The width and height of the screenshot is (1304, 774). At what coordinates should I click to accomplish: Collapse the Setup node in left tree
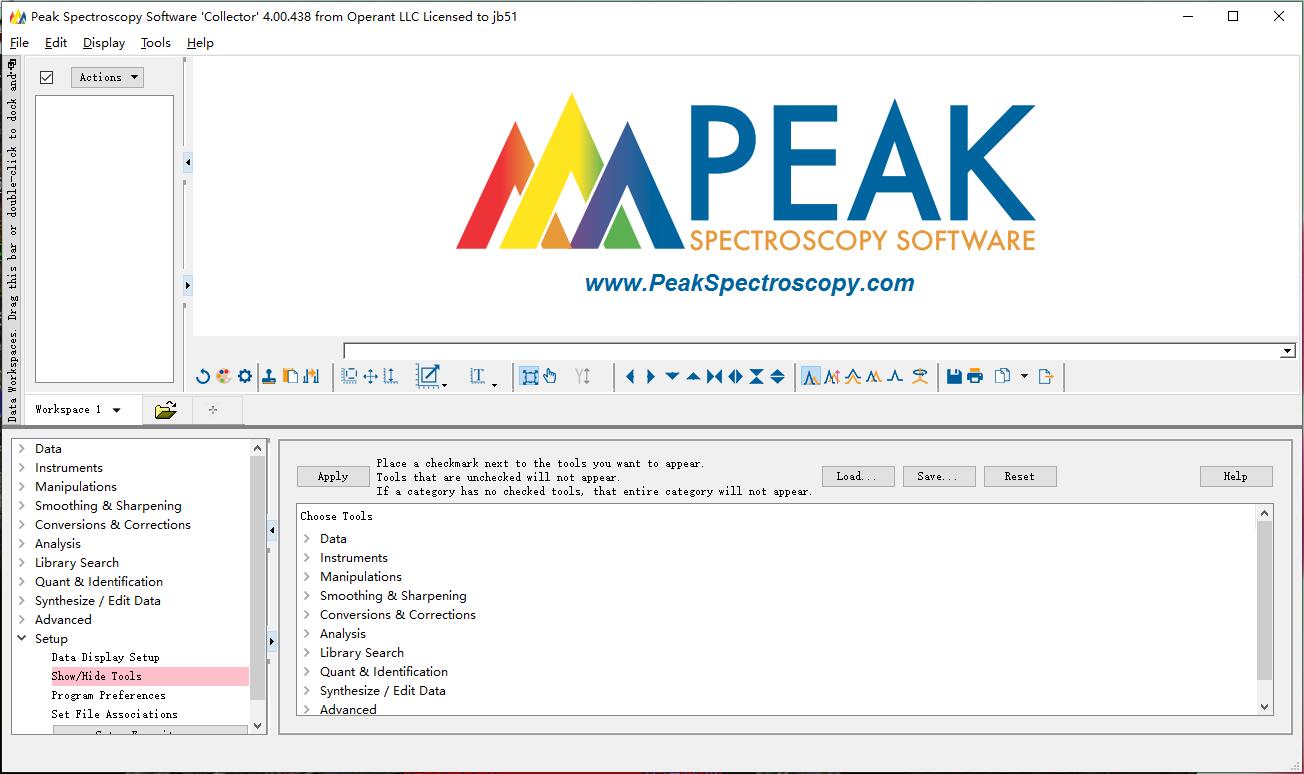(x=22, y=639)
